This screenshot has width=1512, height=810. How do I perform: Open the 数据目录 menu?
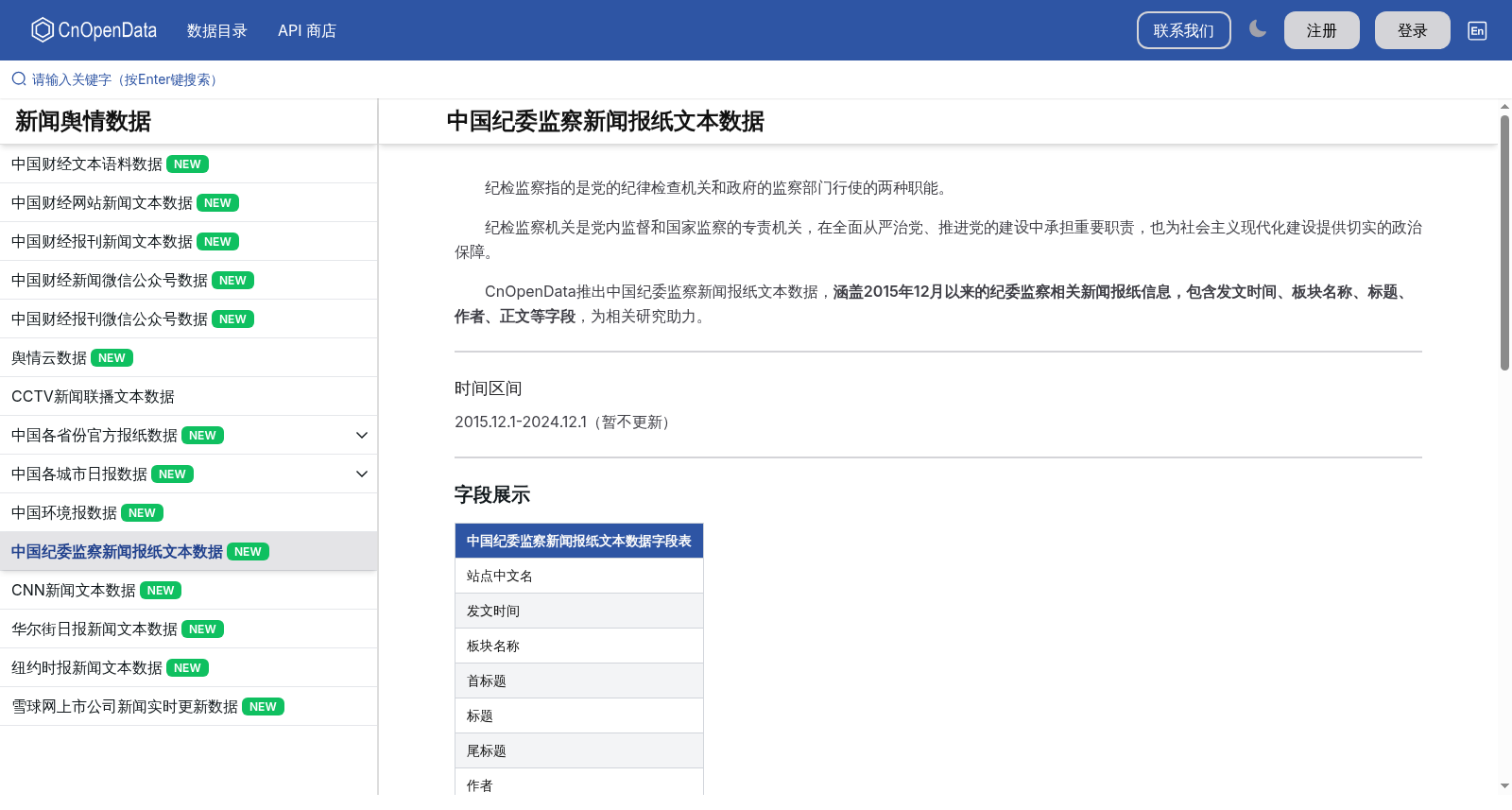217,30
